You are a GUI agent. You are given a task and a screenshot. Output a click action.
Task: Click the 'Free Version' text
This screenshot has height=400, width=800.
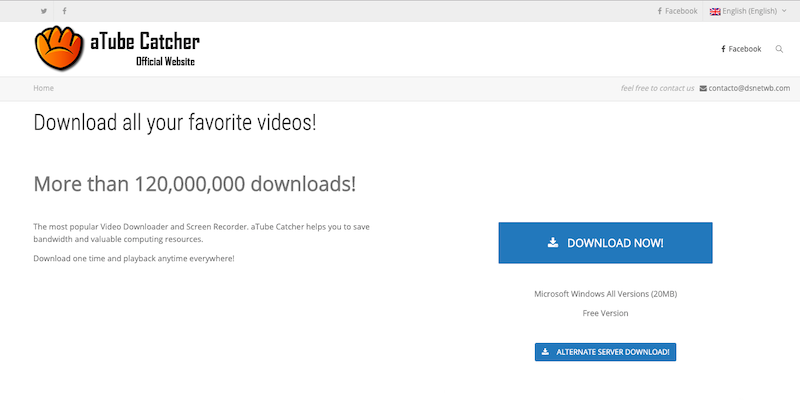[x=605, y=313]
